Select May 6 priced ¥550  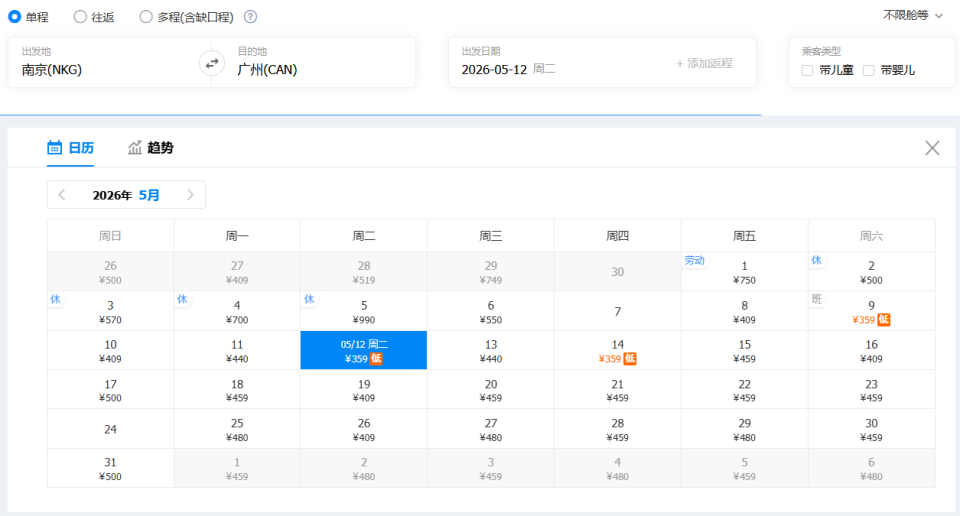point(491,311)
